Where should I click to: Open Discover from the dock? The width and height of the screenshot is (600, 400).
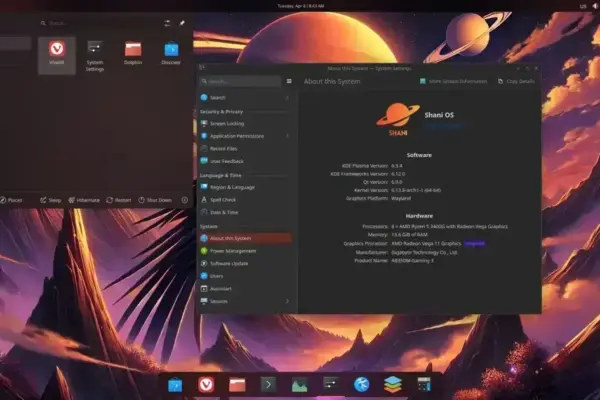coord(175,385)
